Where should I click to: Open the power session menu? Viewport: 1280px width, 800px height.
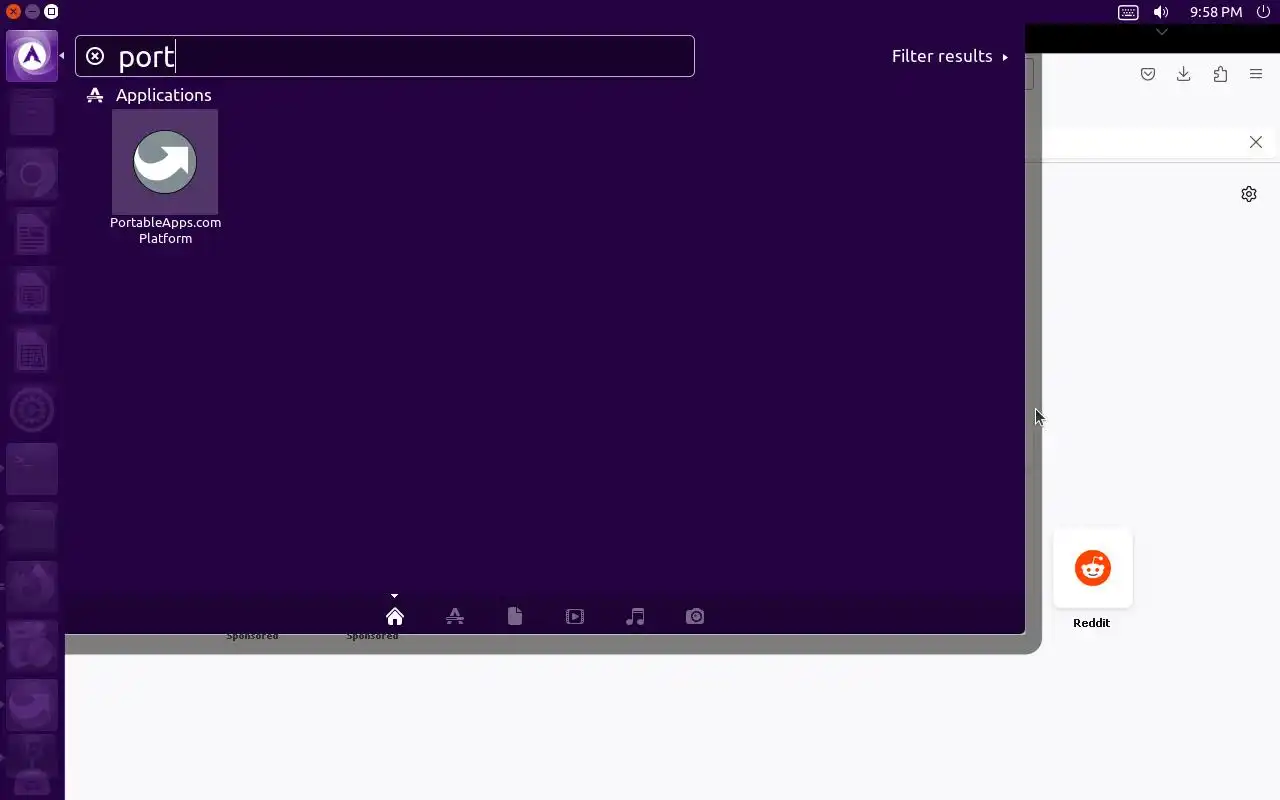(1262, 12)
